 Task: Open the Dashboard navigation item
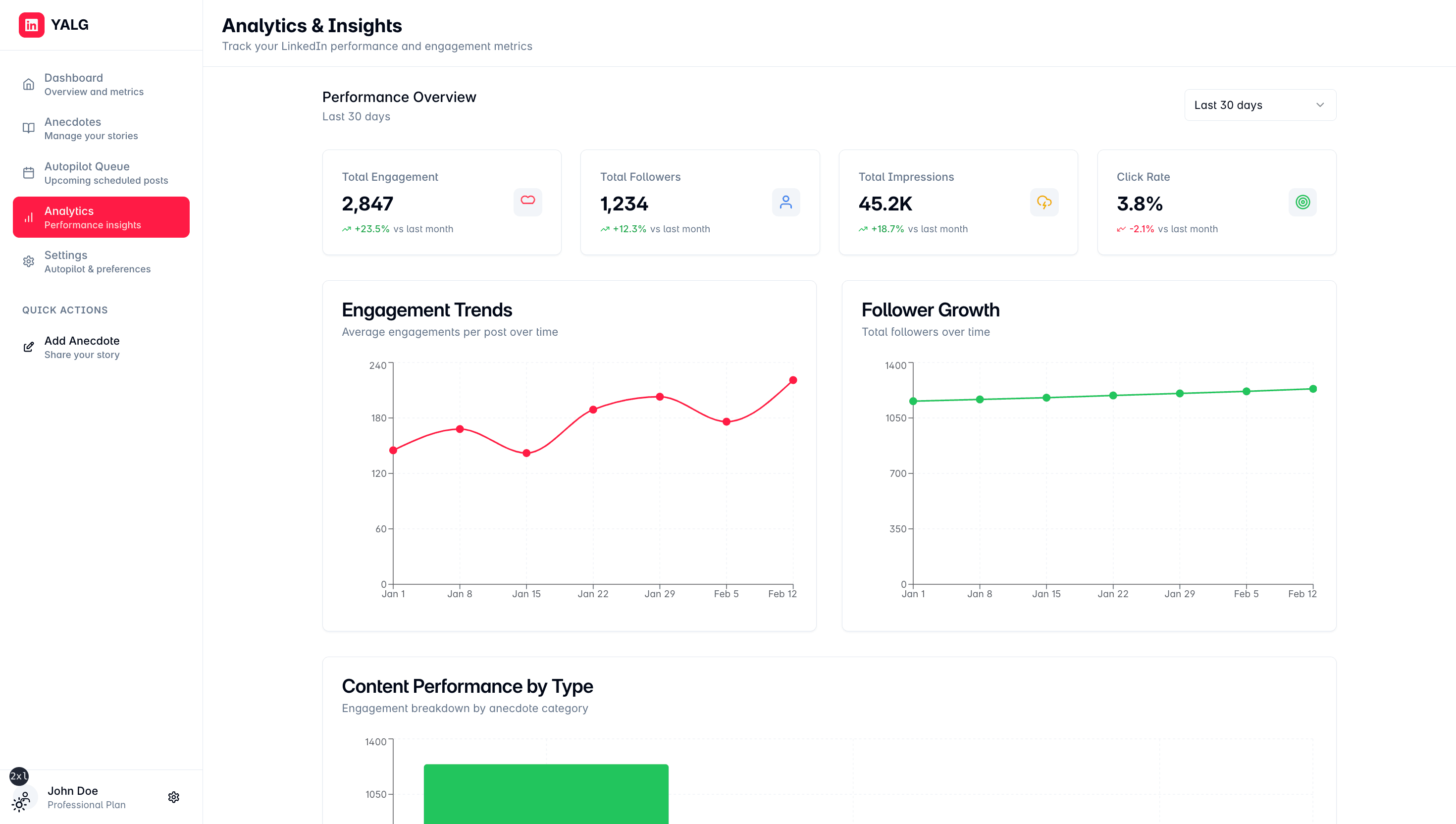coord(102,84)
